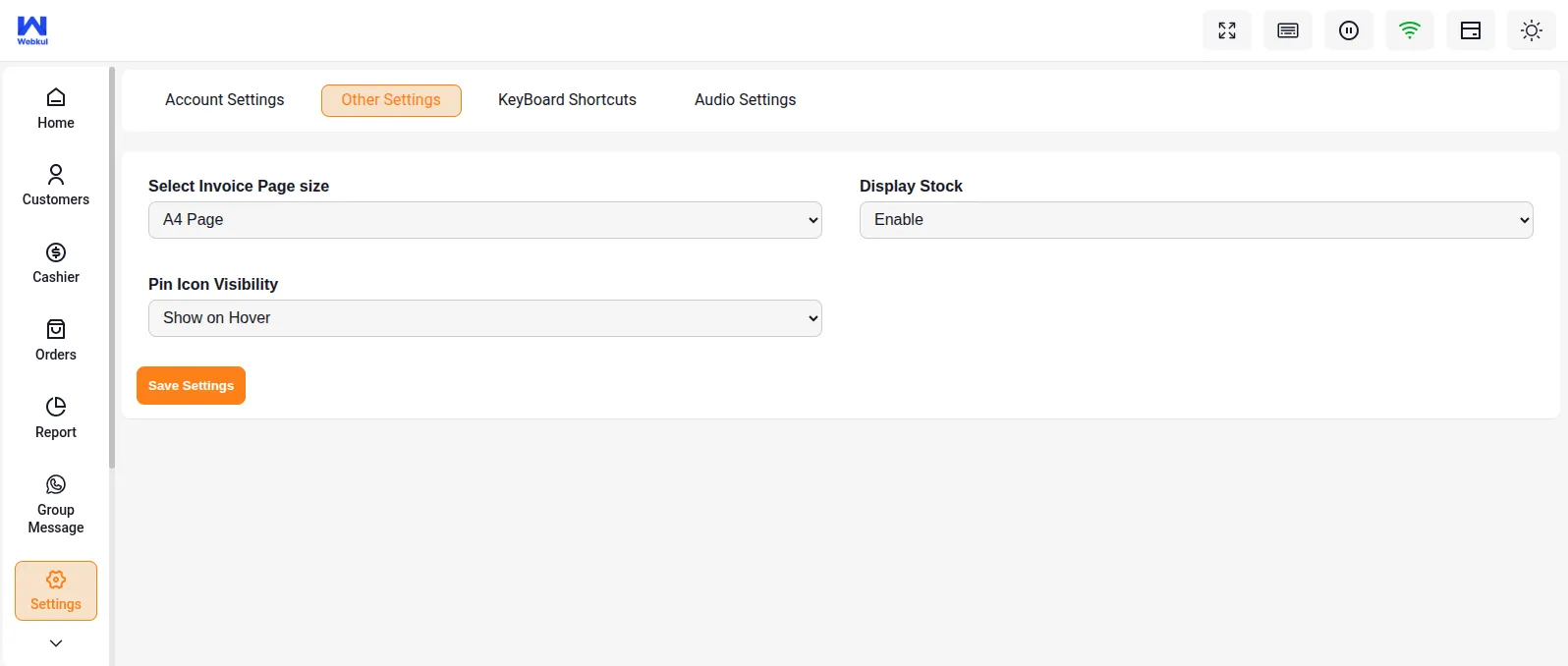
Task: Click the Webkul logo
Action: click(32, 30)
